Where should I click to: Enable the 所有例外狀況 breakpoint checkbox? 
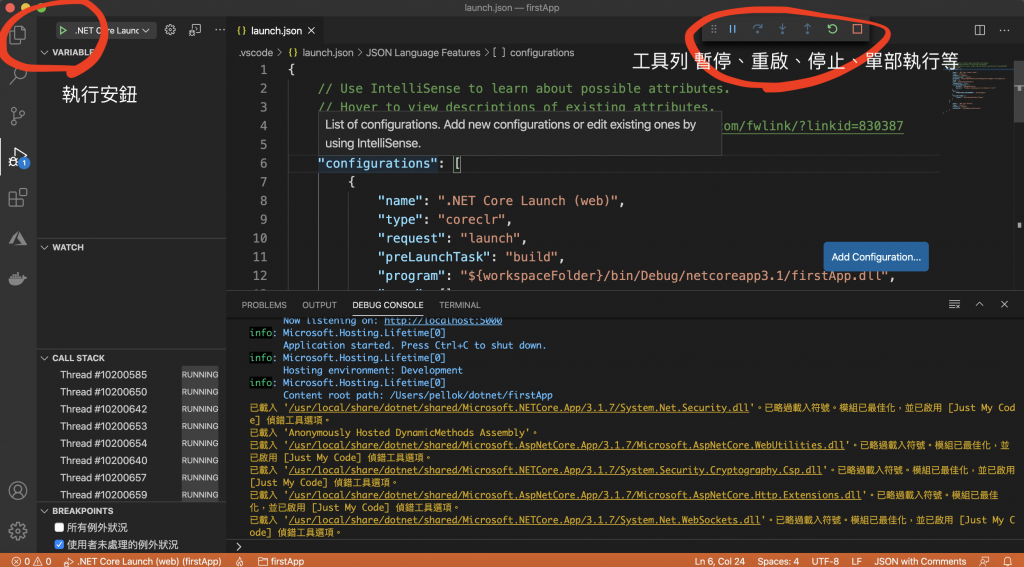click(x=59, y=527)
